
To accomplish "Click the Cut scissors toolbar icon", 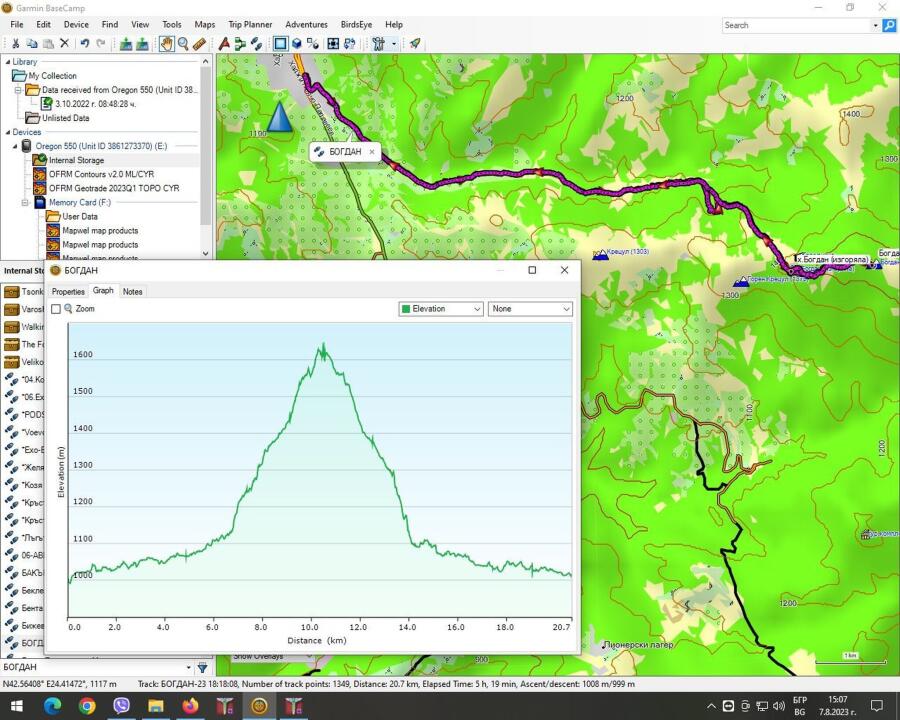I will tap(15, 44).
